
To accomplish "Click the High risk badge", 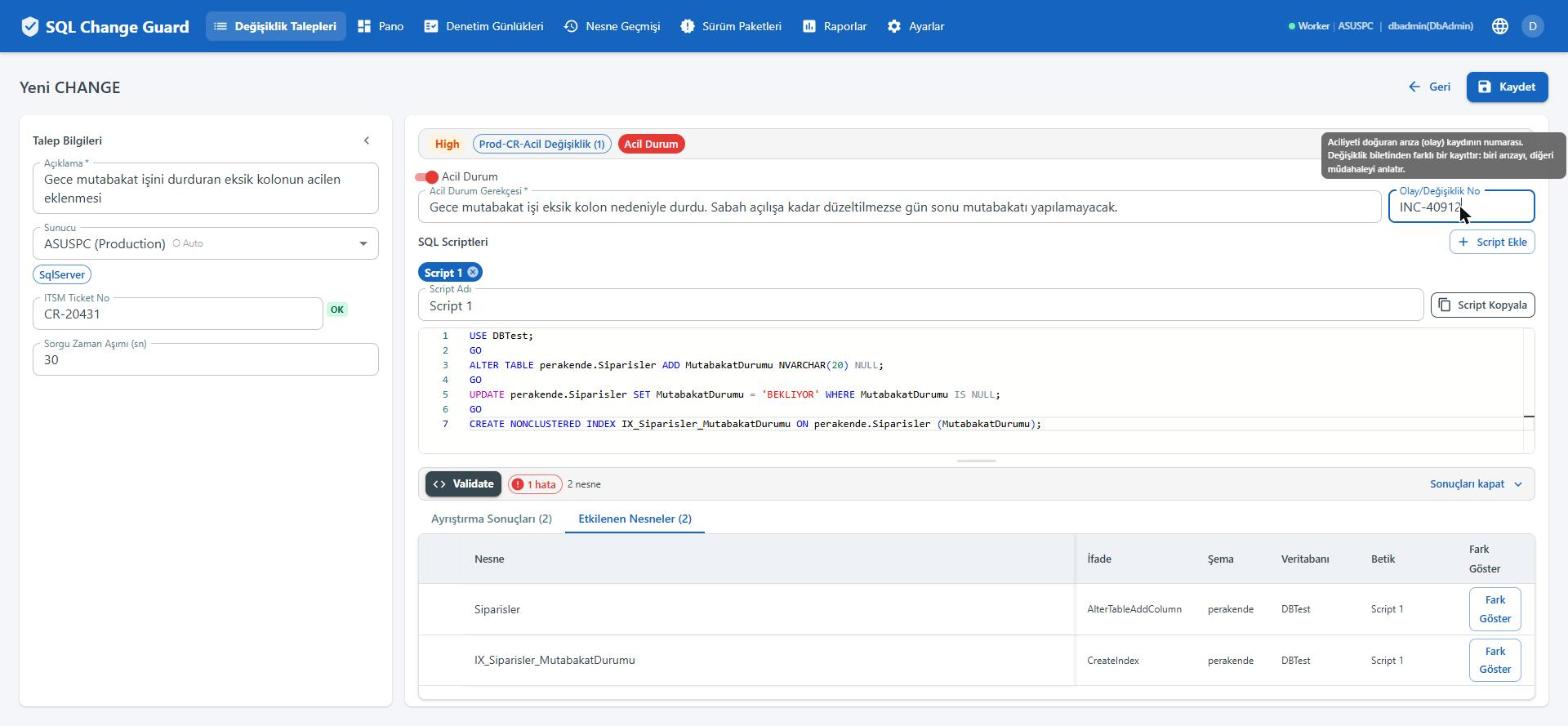I will [x=447, y=144].
